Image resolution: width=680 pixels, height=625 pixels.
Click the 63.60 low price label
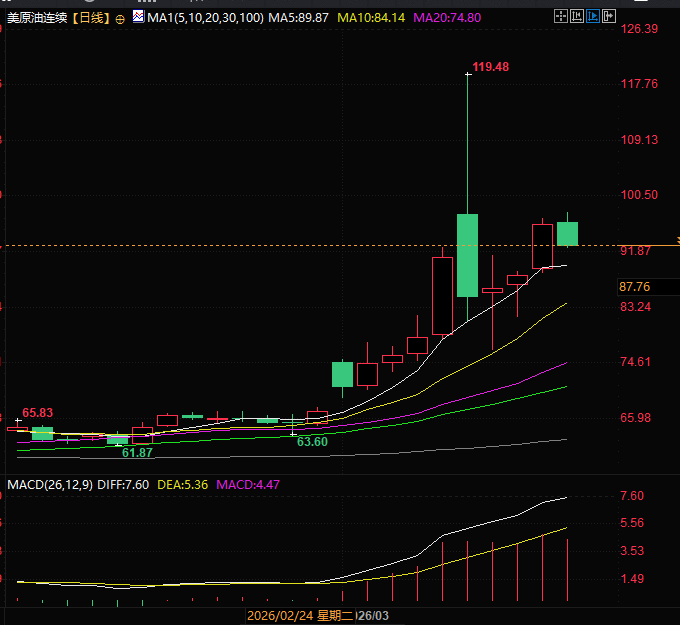pos(312,442)
